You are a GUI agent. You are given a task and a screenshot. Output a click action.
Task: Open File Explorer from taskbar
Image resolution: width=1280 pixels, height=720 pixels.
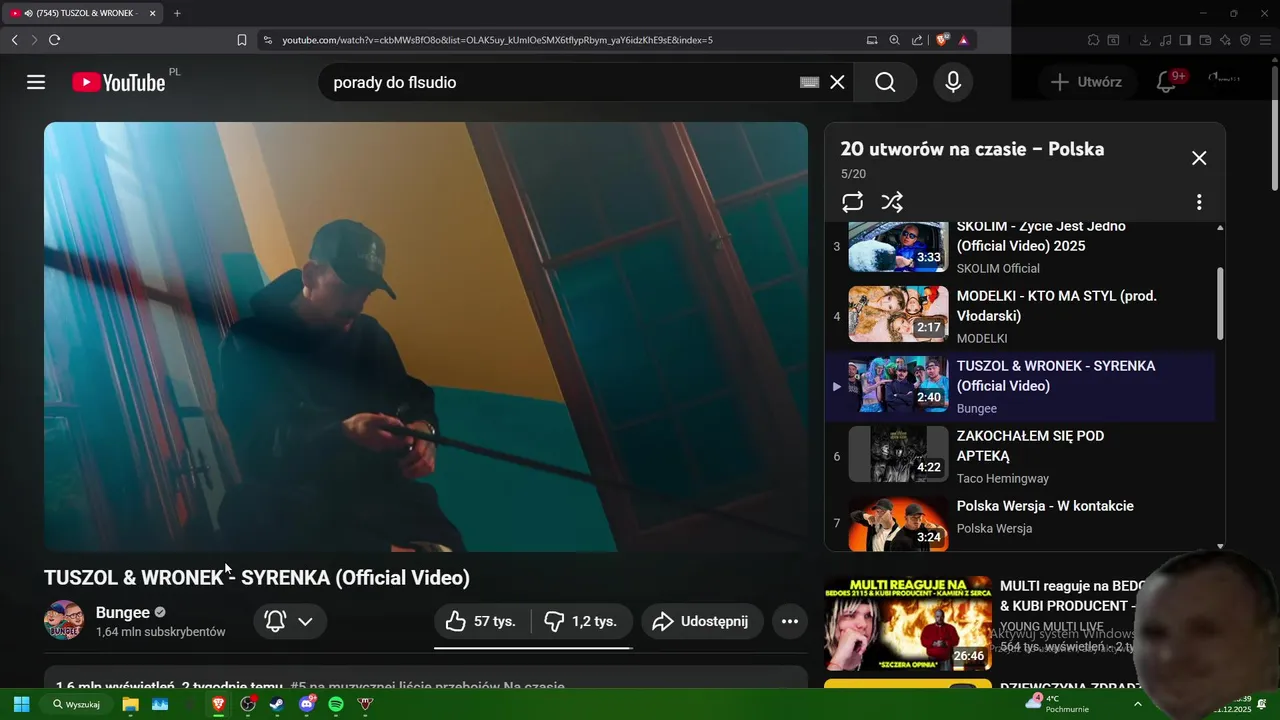[130, 704]
